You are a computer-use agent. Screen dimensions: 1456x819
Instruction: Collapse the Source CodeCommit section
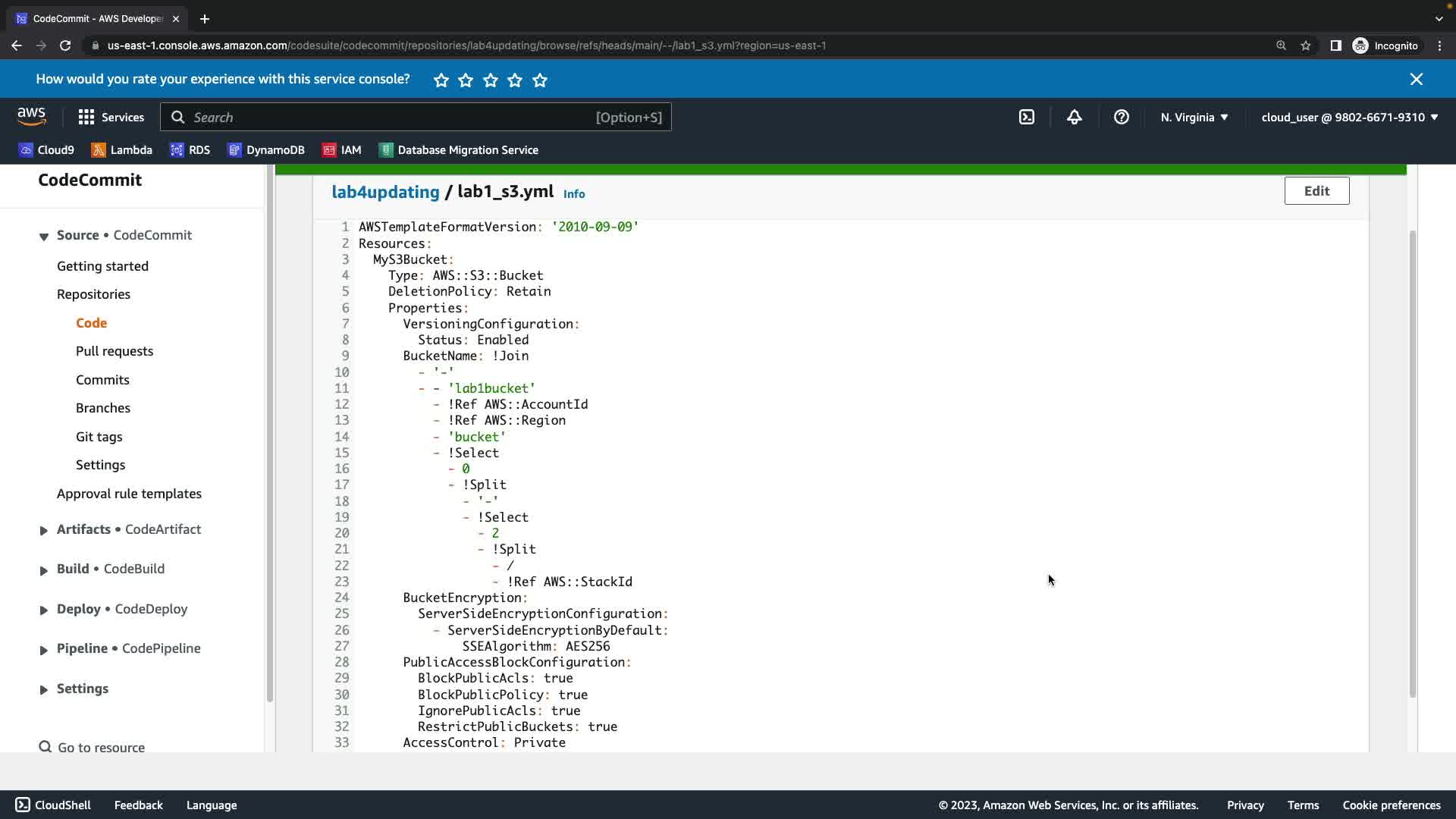[x=44, y=237]
